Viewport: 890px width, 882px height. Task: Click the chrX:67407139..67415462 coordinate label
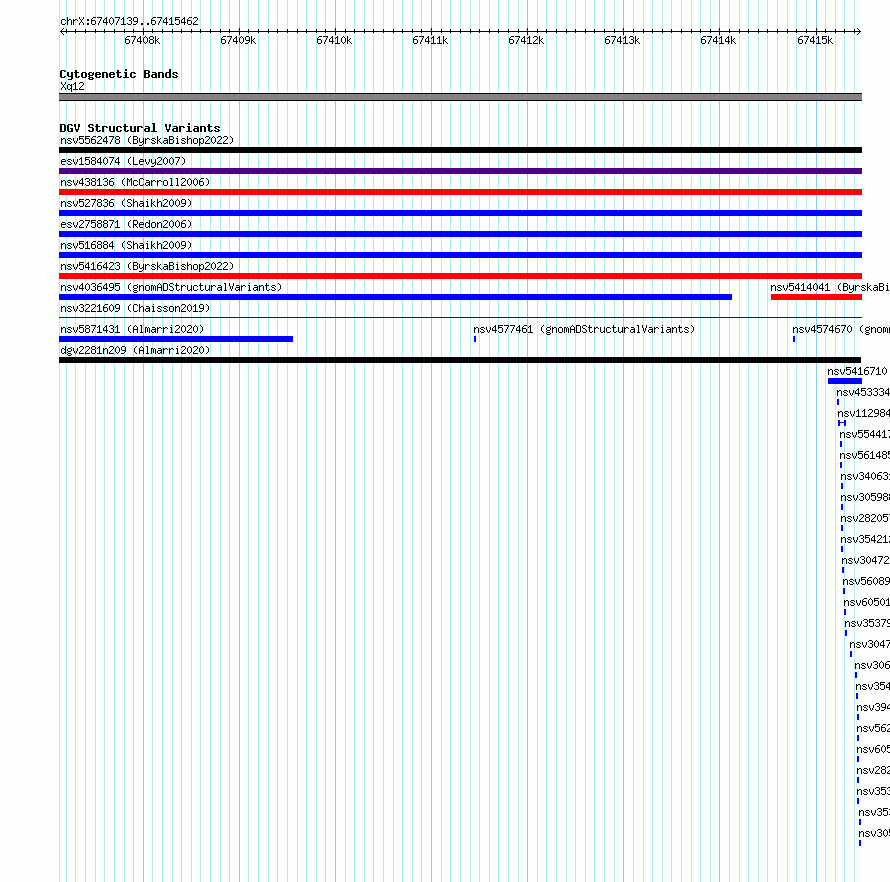click(x=129, y=22)
